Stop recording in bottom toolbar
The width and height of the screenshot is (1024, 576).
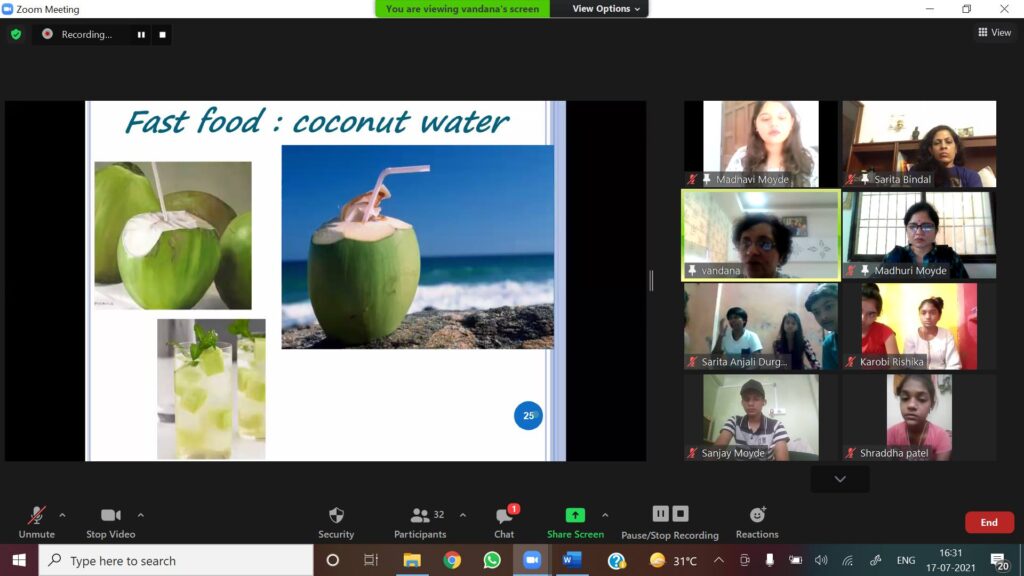click(x=680, y=514)
